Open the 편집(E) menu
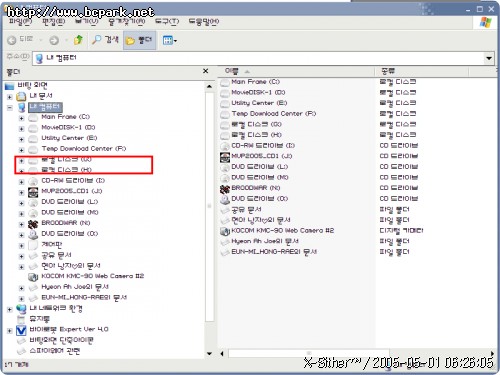Screen dimensions: 500x375 pos(53,22)
